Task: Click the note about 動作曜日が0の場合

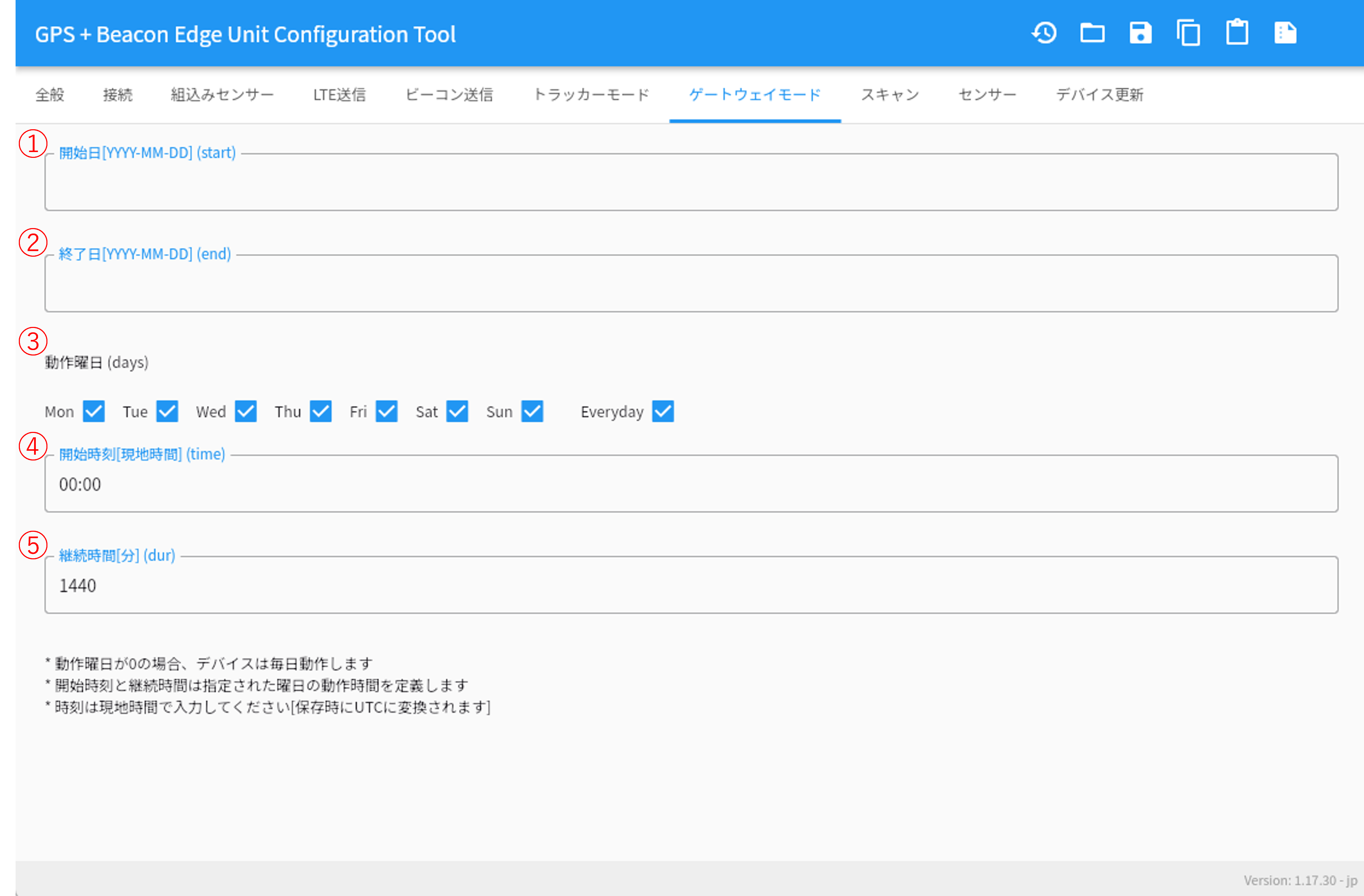Action: coord(209,664)
